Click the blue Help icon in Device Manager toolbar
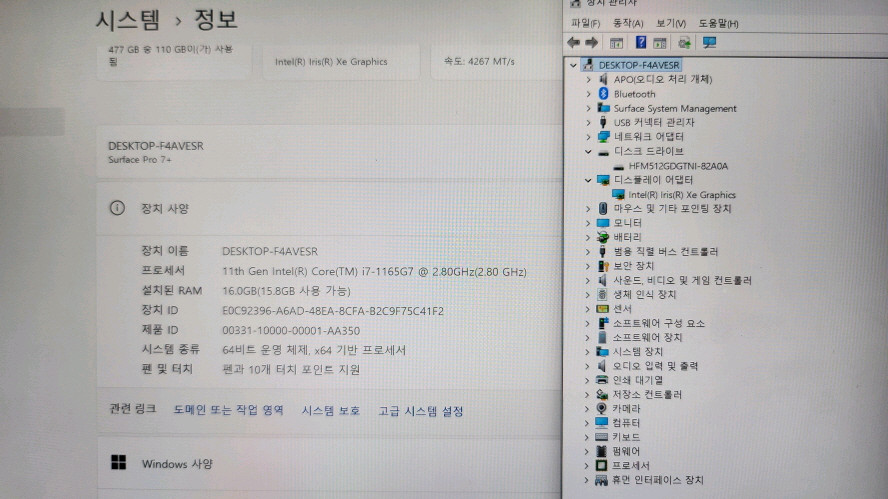The image size is (888, 499). pos(641,42)
